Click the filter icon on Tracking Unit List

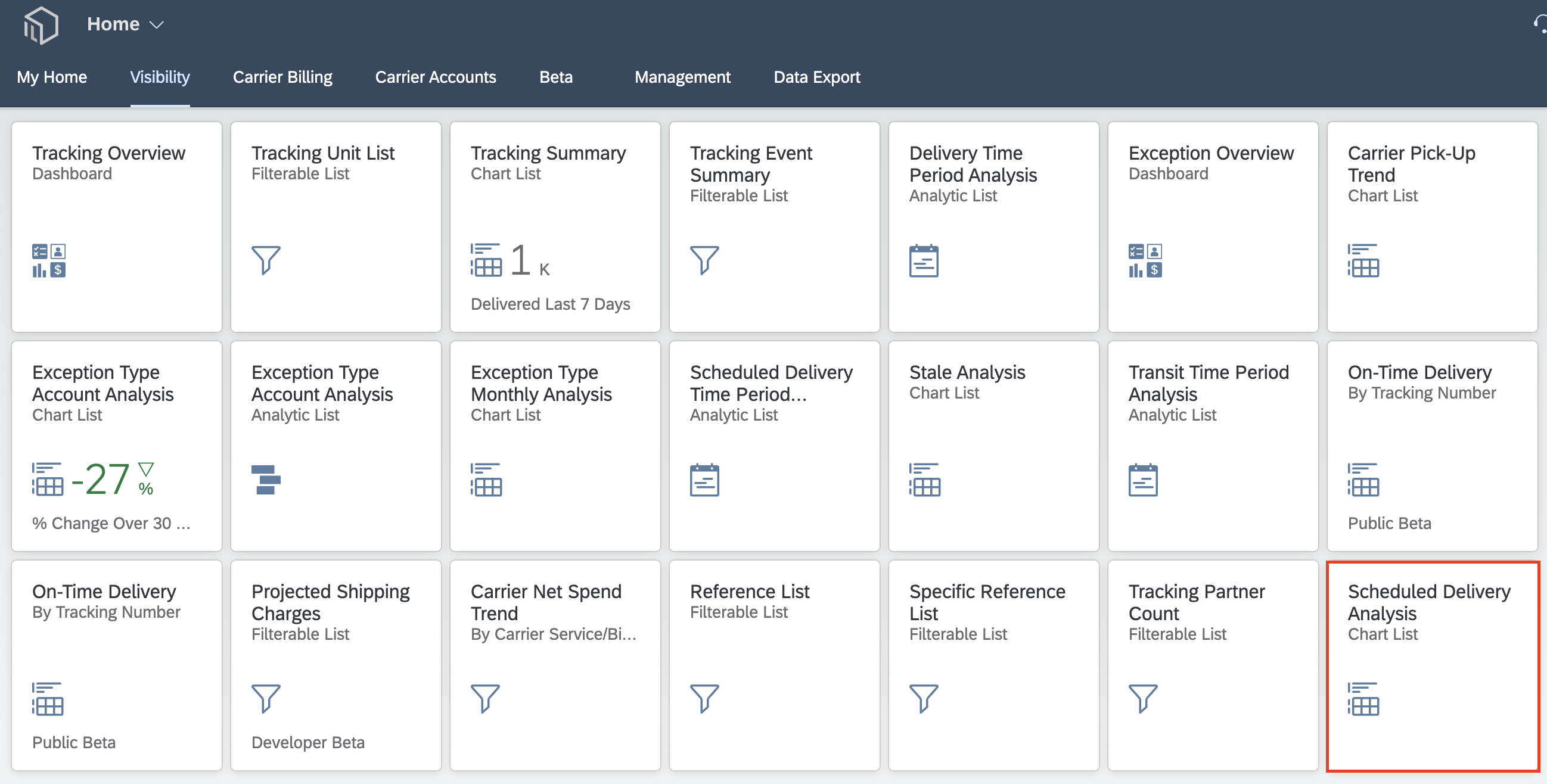tap(266, 260)
